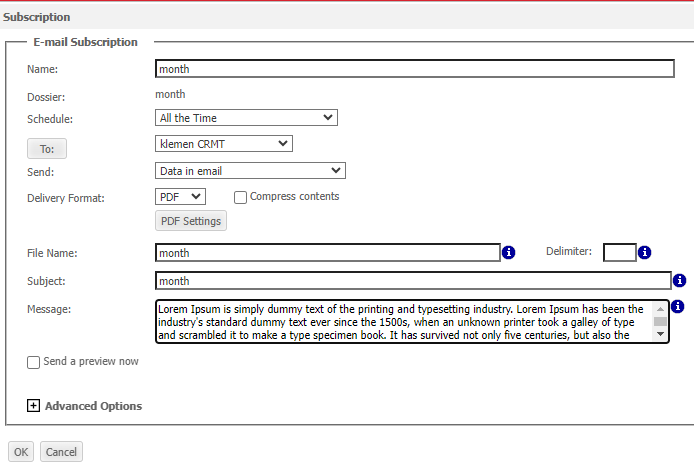Viewport: 694px width, 465px height.
Task: Open the Delivery Format PDF dropdown
Action: coord(180,197)
